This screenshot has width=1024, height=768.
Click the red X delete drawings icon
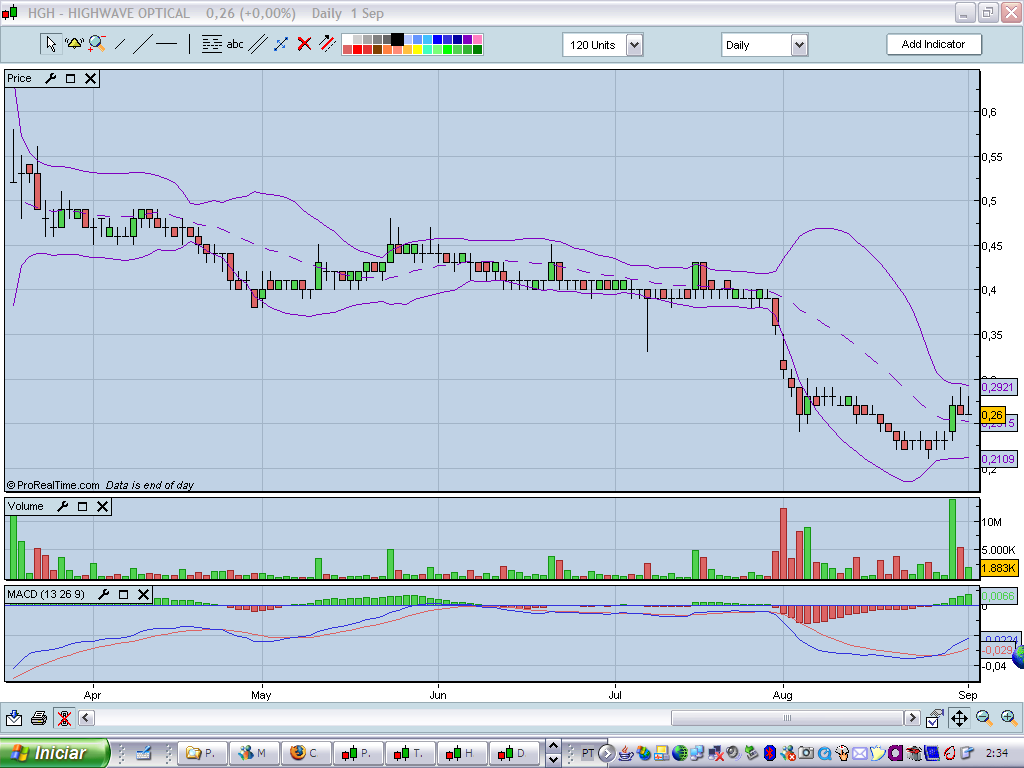303,44
